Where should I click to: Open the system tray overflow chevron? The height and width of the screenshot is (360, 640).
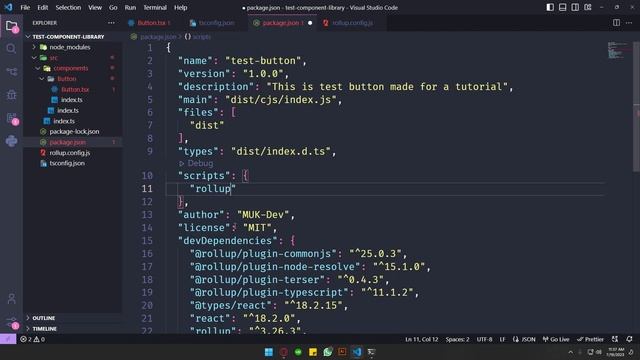tap(571, 352)
